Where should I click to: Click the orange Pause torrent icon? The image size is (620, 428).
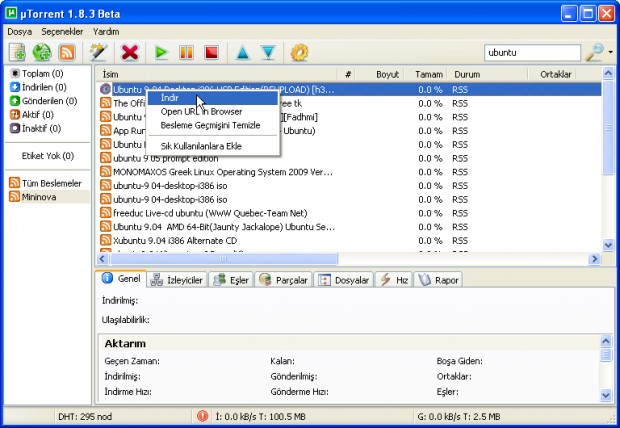click(186, 53)
